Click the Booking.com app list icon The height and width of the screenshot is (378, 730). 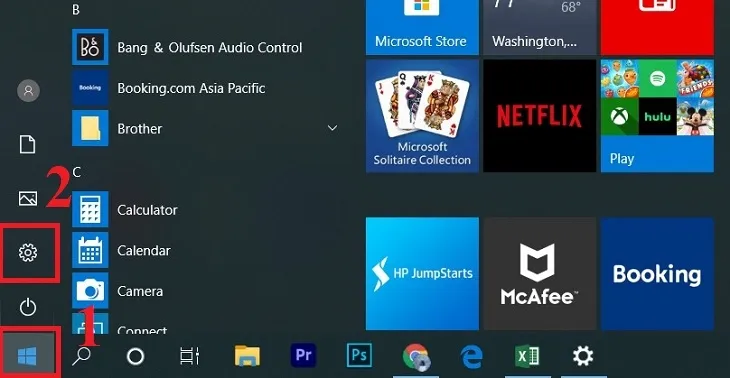tap(90, 88)
